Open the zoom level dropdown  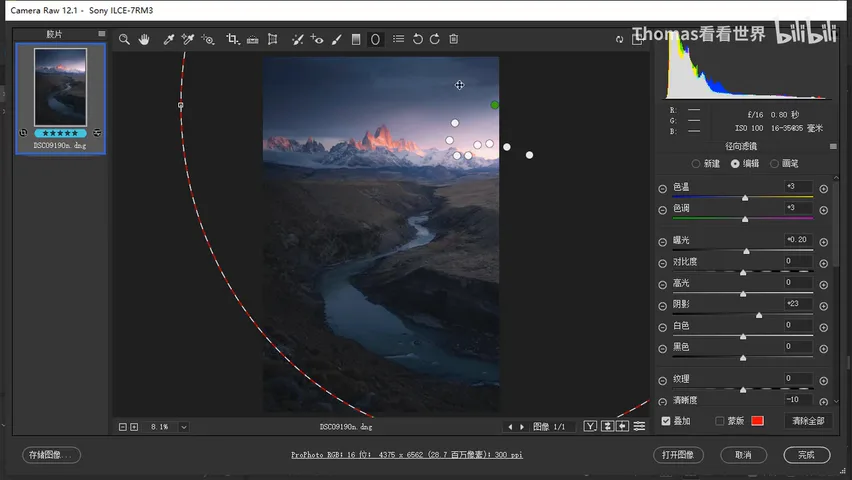(x=184, y=427)
